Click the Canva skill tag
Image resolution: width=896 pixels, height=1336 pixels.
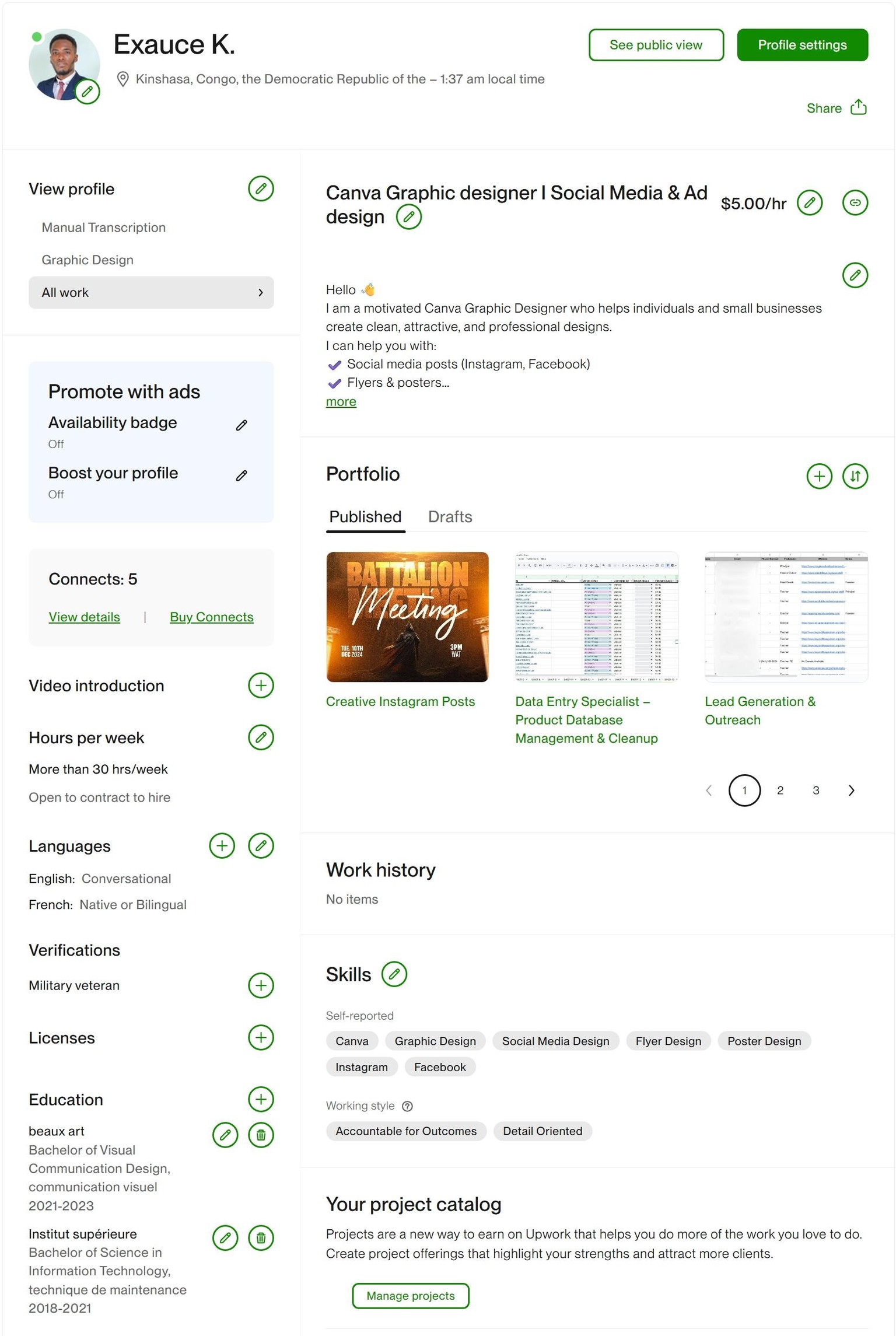click(x=352, y=1041)
